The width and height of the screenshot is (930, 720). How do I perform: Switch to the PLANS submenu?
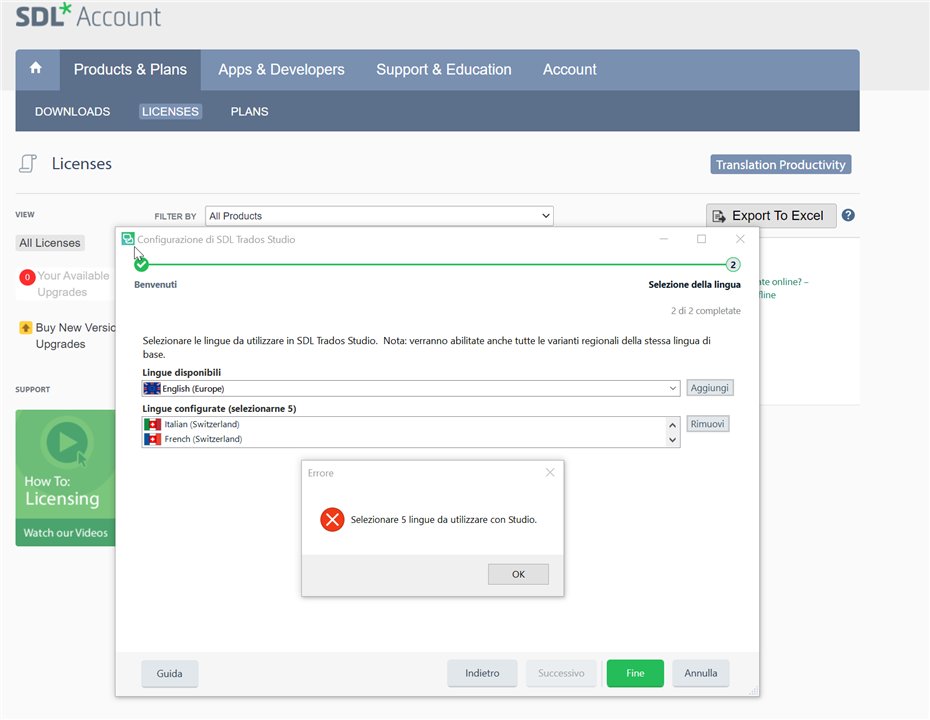(249, 111)
